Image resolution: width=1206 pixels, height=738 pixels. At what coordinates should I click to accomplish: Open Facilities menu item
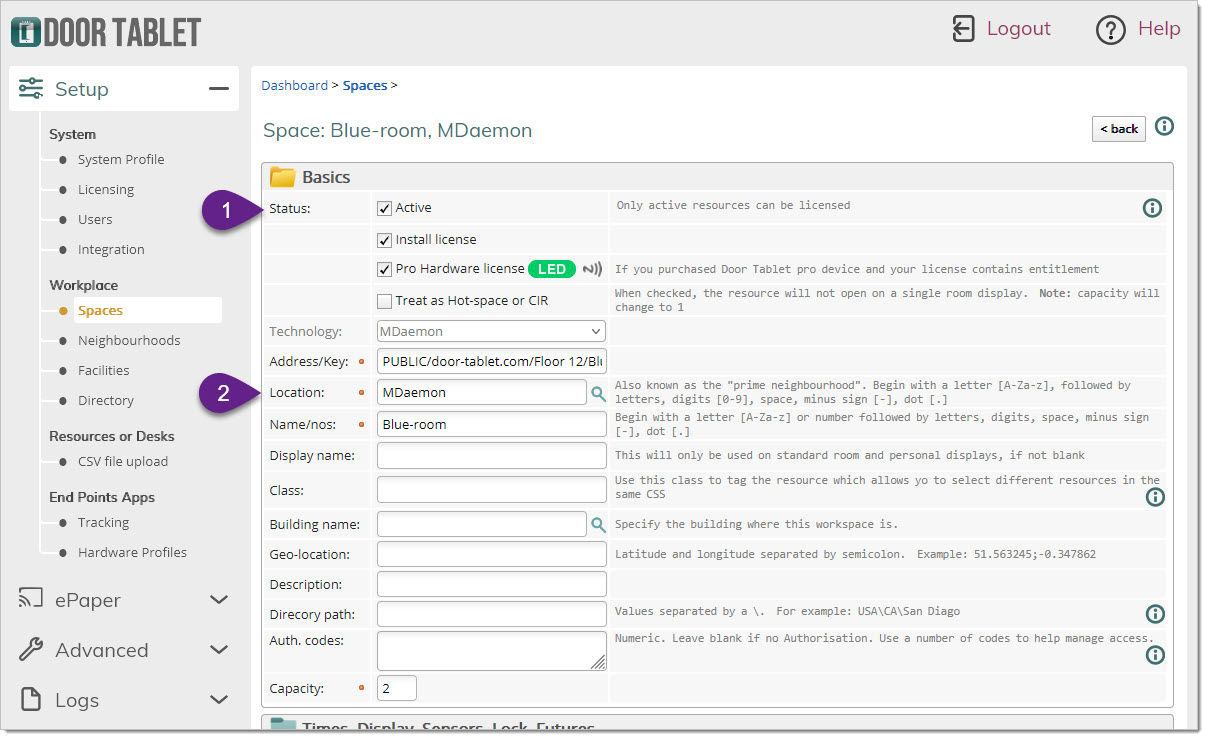pyautogui.click(x=104, y=370)
